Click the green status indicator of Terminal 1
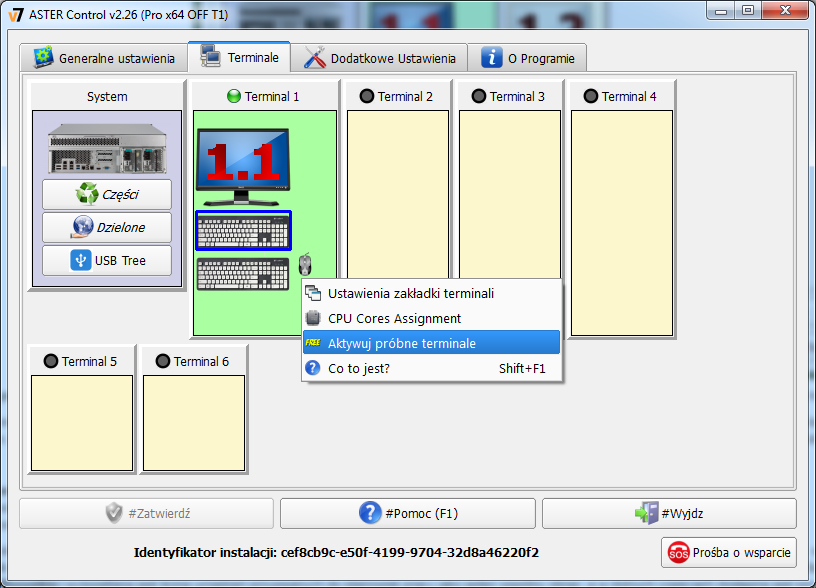Image resolution: width=816 pixels, height=588 pixels. (x=234, y=96)
